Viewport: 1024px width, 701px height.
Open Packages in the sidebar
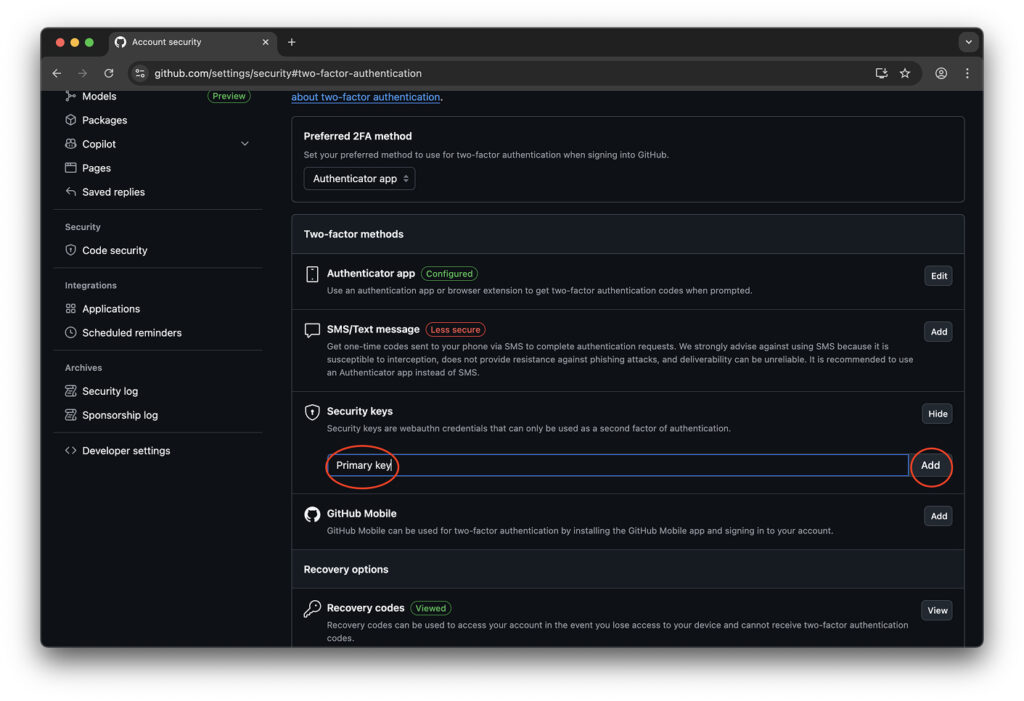104,120
